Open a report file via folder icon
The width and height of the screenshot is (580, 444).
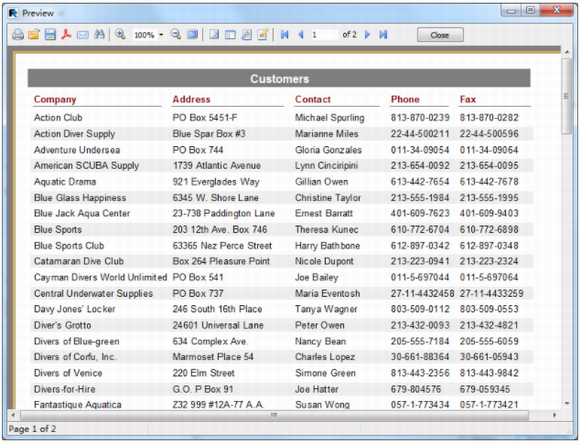(34, 35)
